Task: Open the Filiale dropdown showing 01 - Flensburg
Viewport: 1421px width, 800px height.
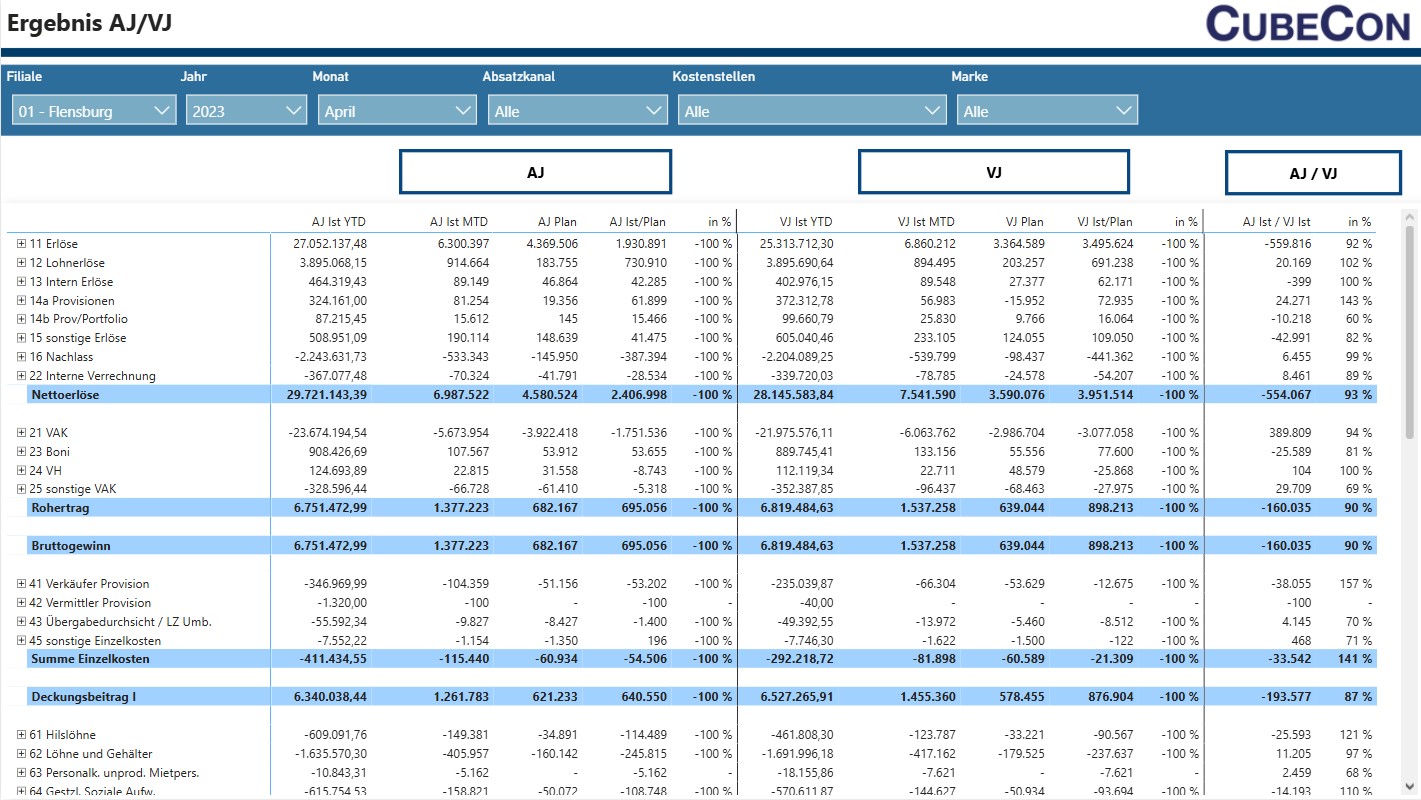Action: coord(94,111)
